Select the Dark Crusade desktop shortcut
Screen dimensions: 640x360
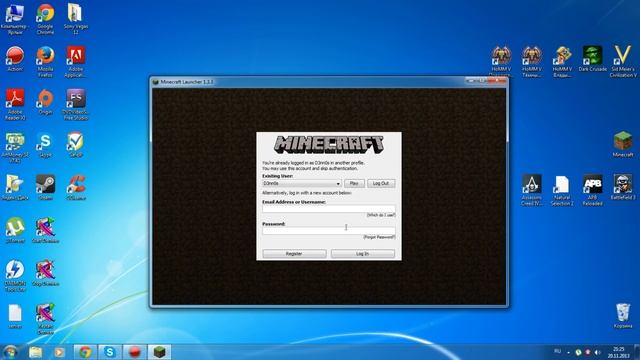click(593, 58)
